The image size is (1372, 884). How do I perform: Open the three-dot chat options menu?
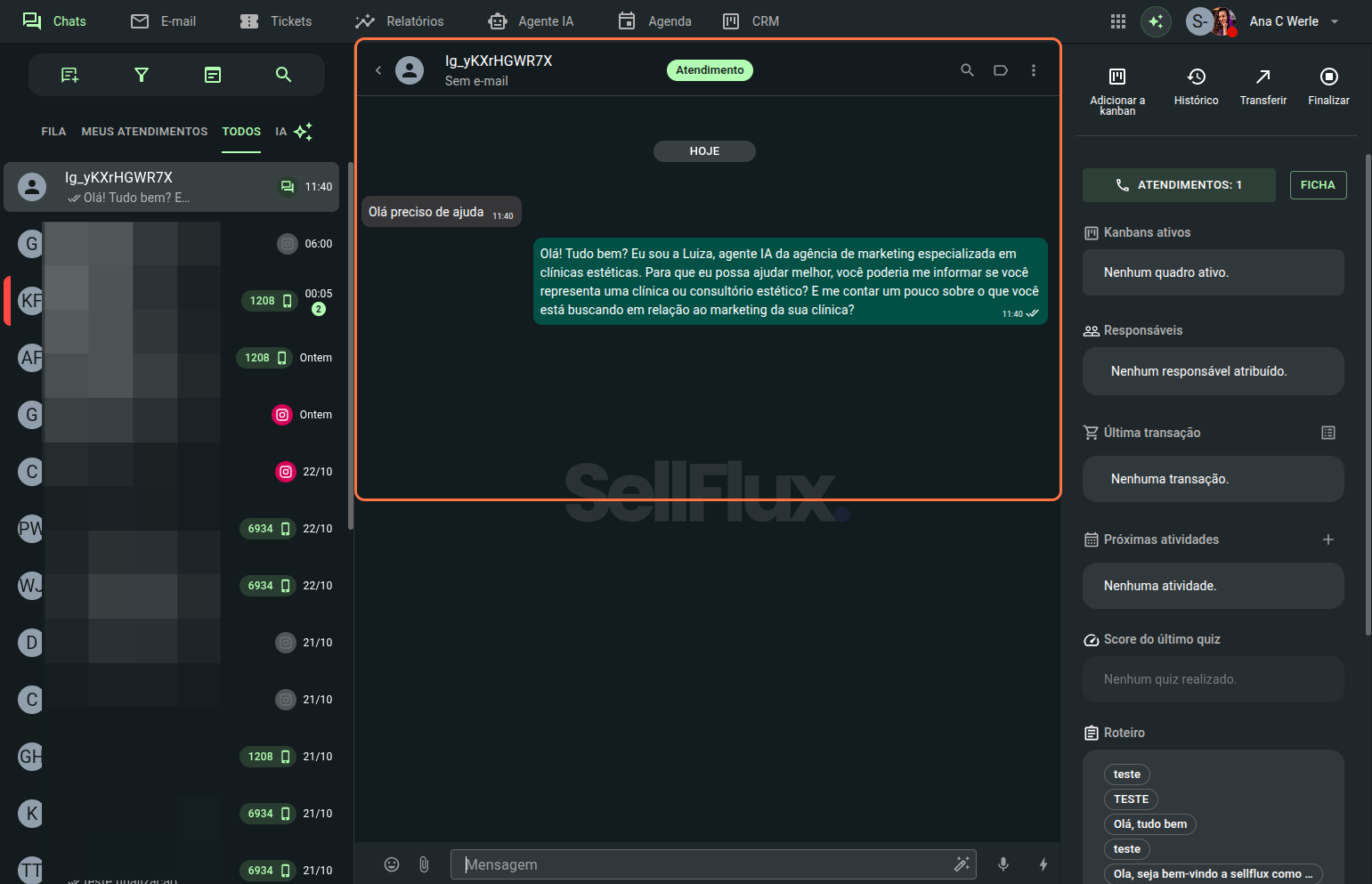pos(1033,70)
